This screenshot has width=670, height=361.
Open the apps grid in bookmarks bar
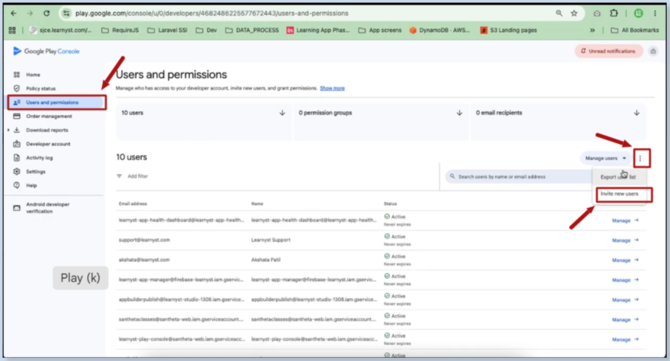click(12, 30)
